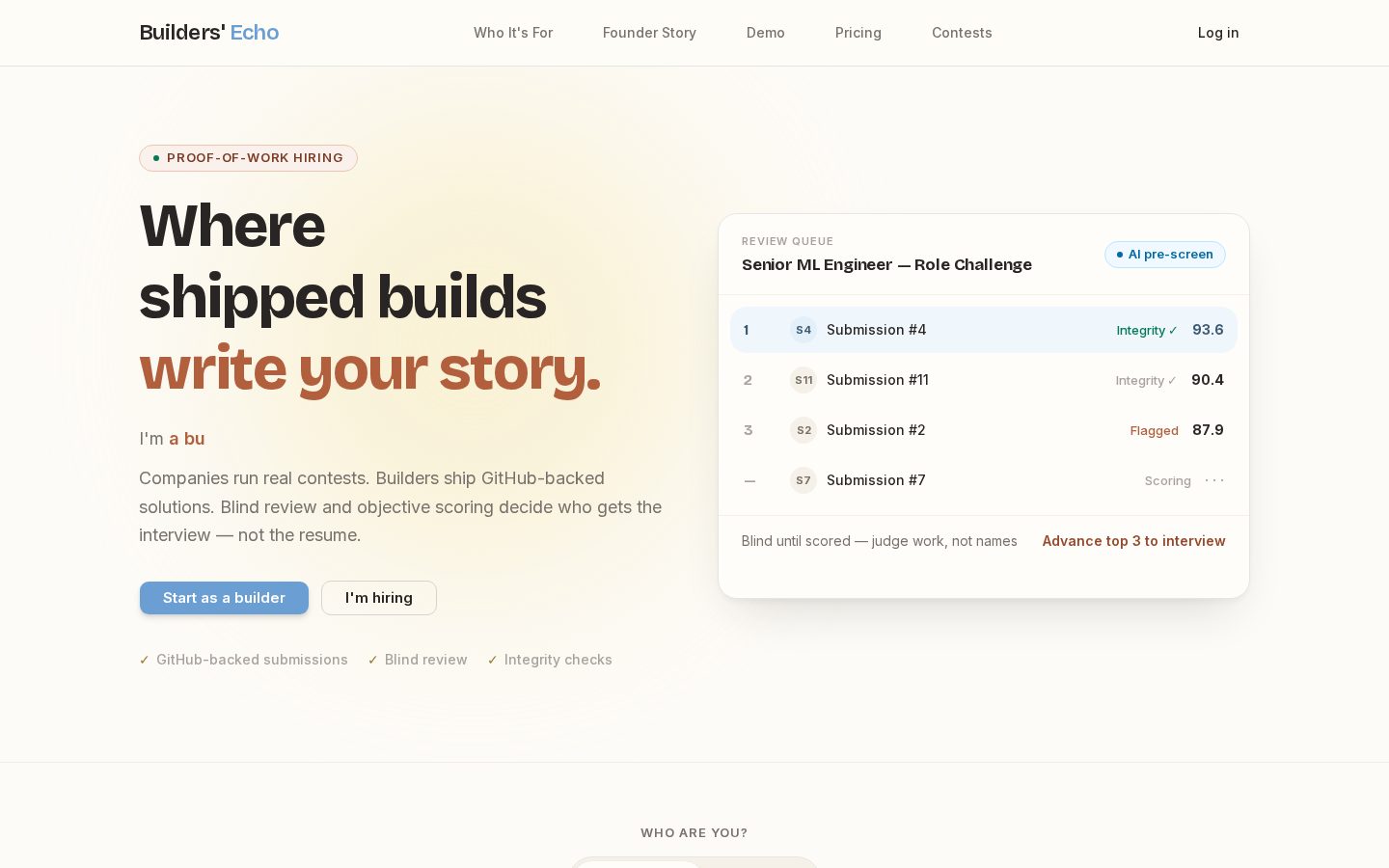This screenshot has width=1389, height=868.
Task: Select the Submission #7 row
Action: 984,480
